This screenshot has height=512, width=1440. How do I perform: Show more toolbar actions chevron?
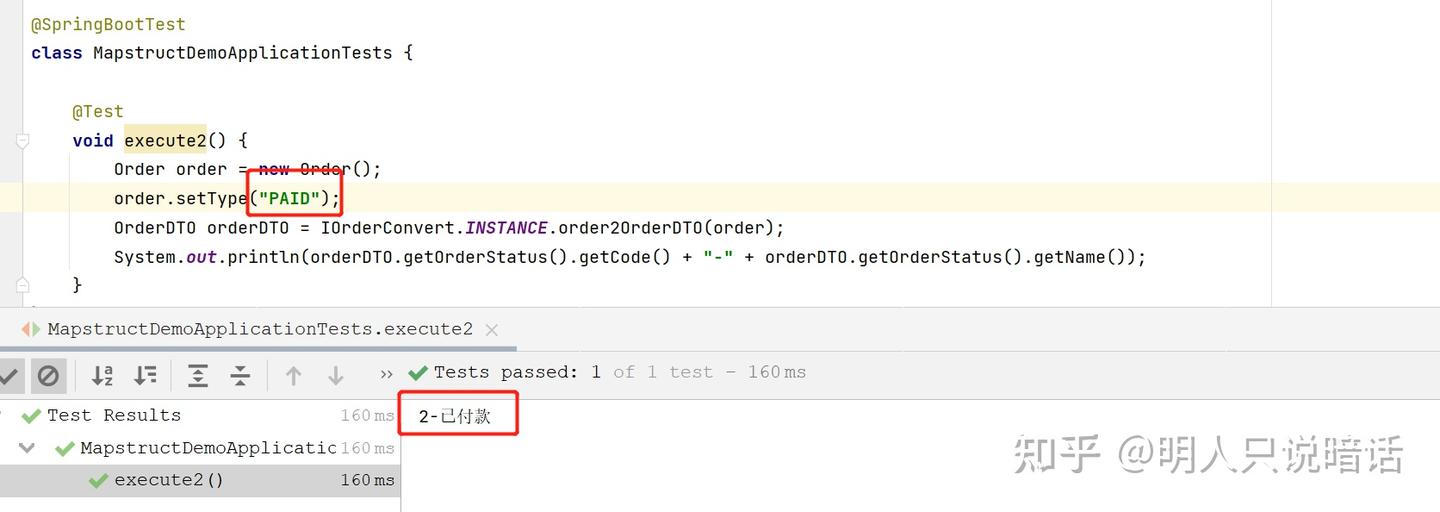387,374
